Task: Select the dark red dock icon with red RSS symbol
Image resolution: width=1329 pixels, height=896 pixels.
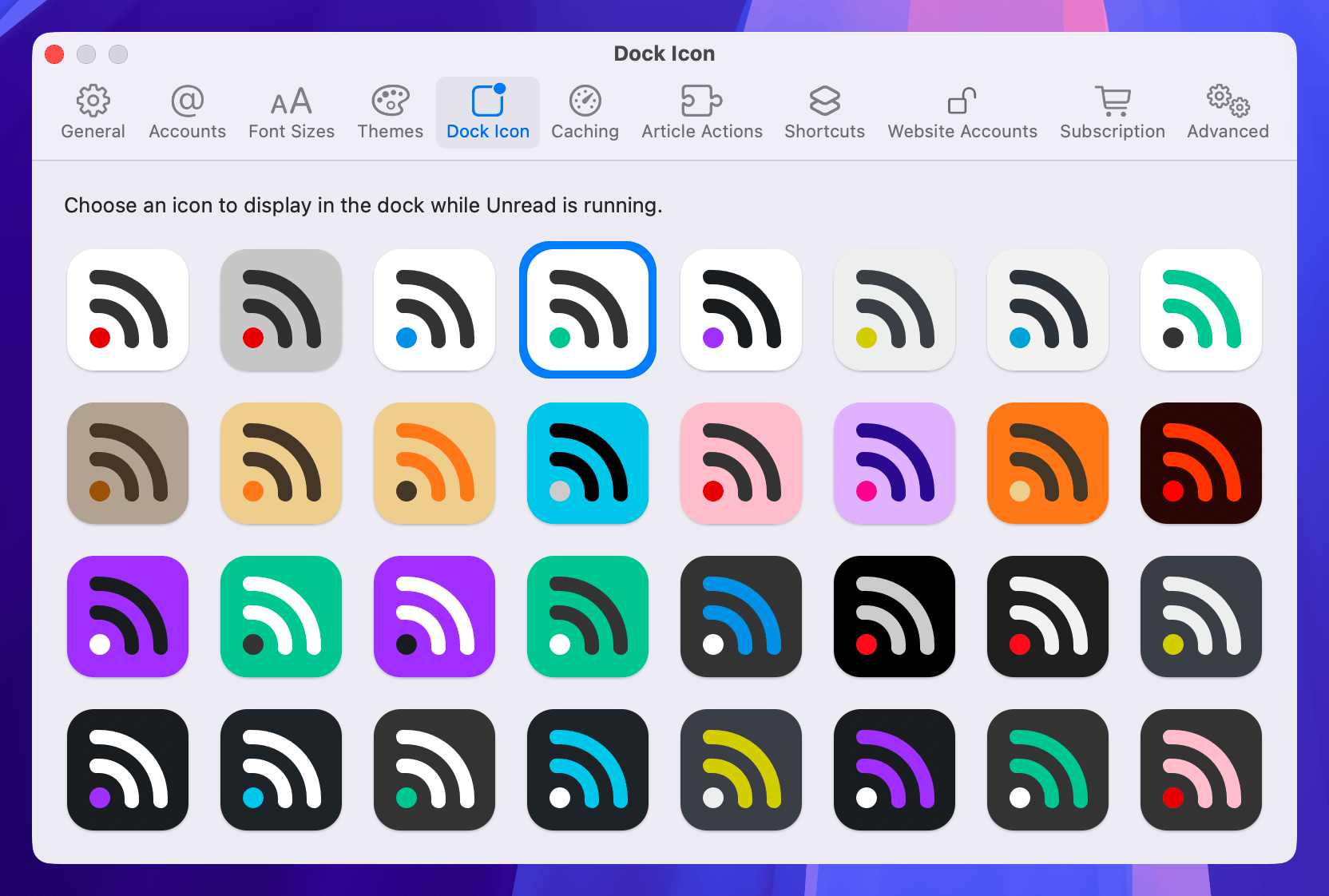Action: click(1201, 463)
